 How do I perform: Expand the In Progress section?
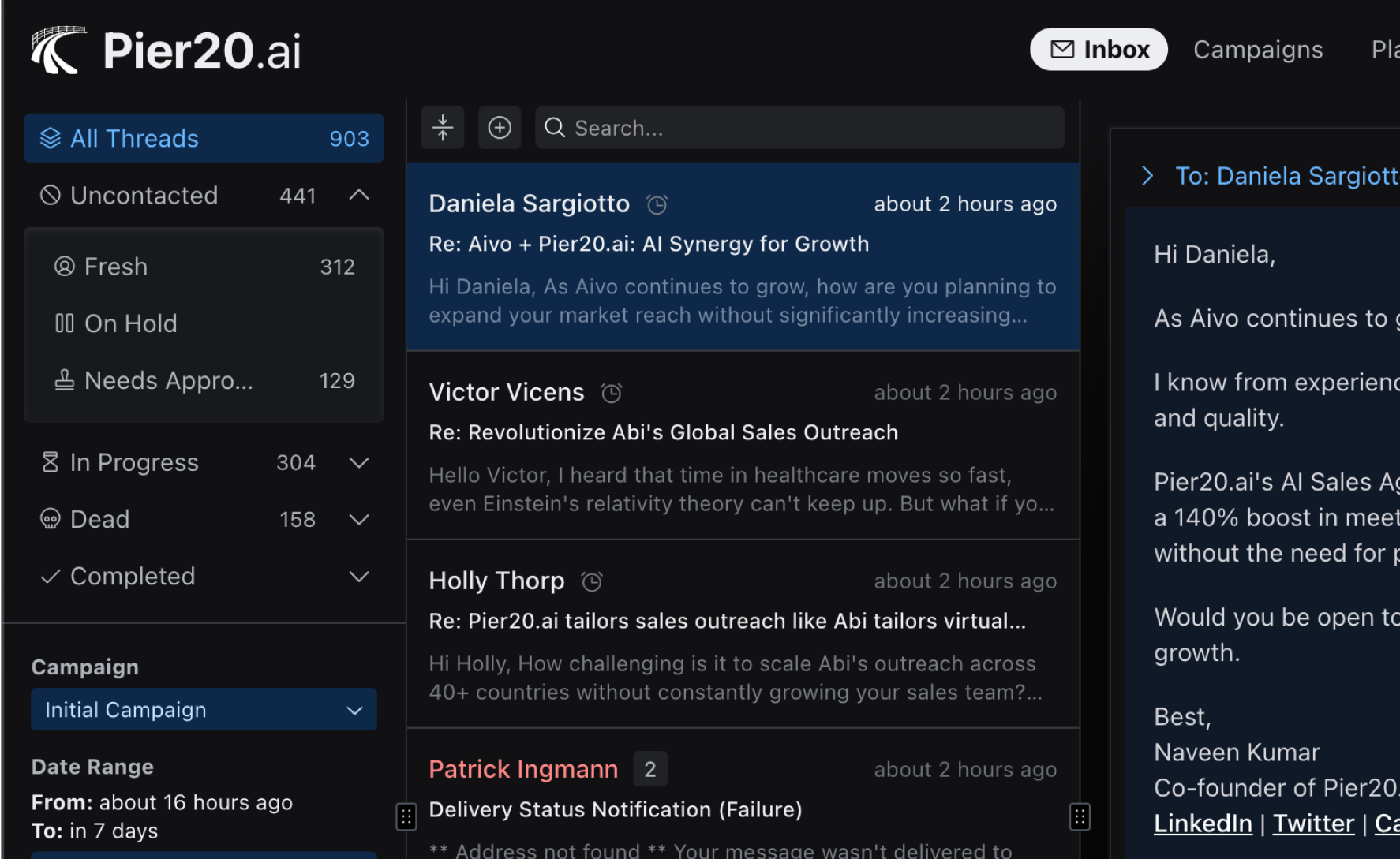pyautogui.click(x=359, y=463)
